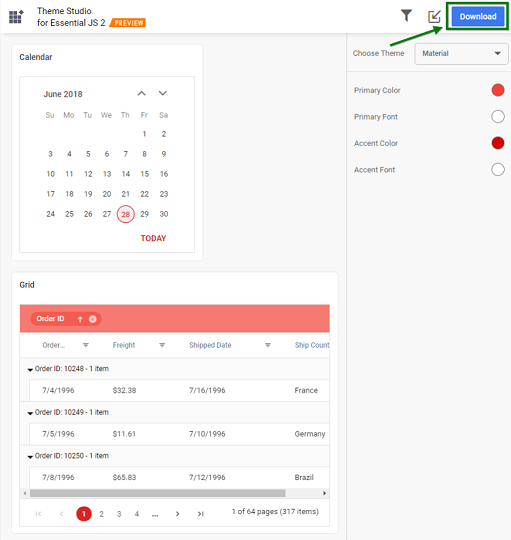
Task: Open the Primary Color swatch
Action: pos(498,90)
